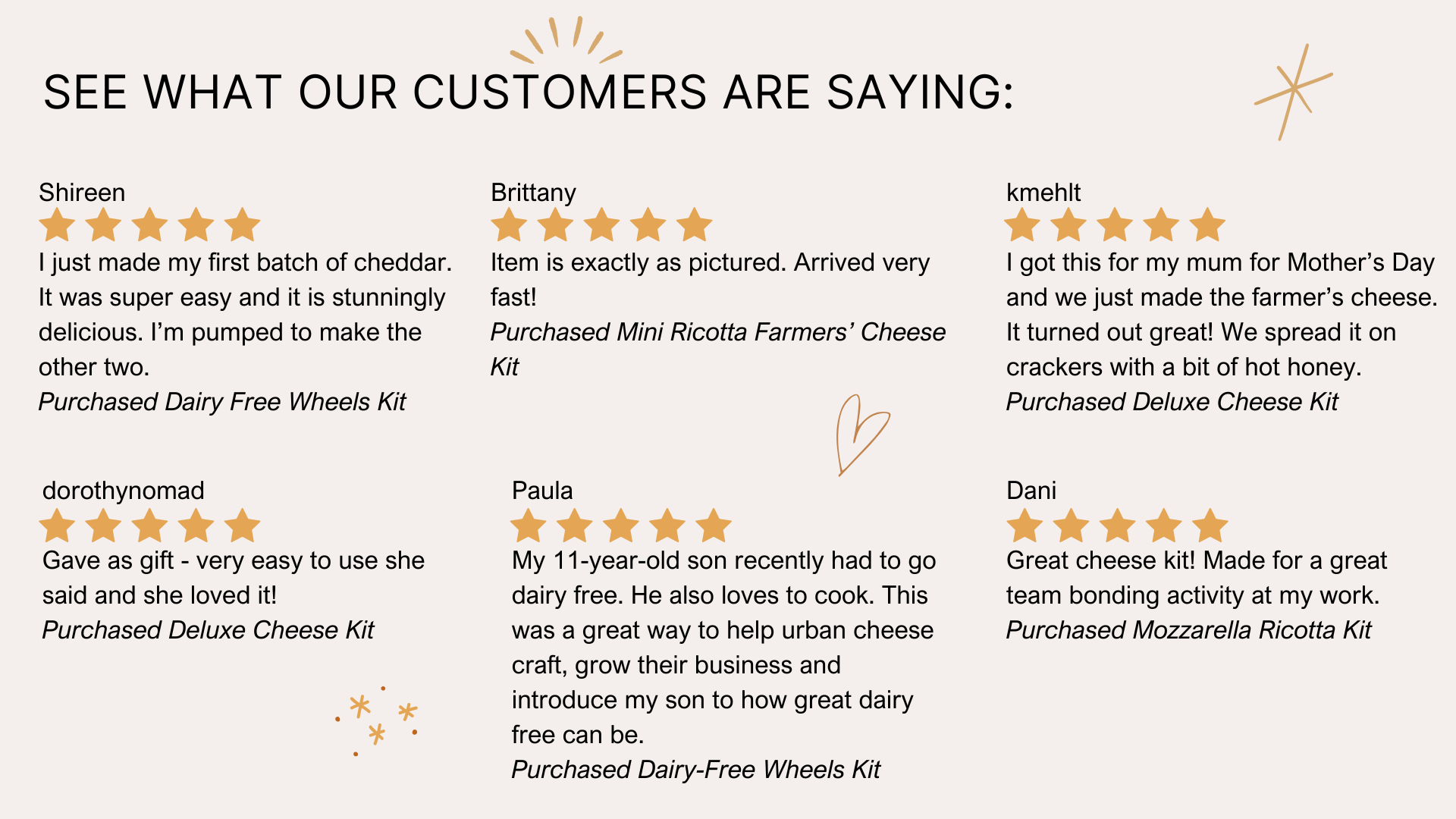The height and width of the screenshot is (819, 1456).
Task: Click 'Purchased Dairy Free Wheels Kit' under Shireen
Action: (x=222, y=402)
